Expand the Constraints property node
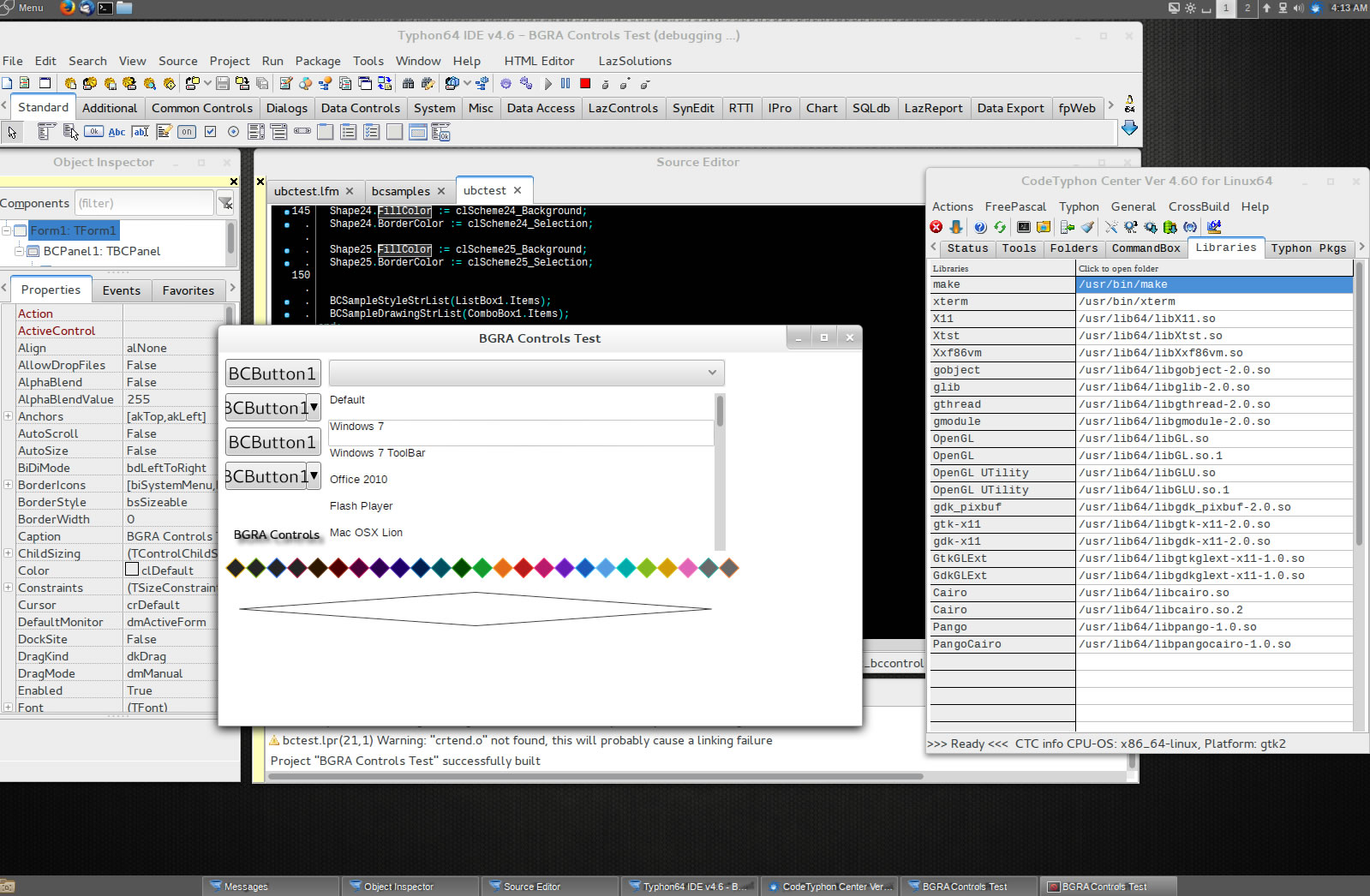This screenshot has width=1370, height=896. 8,588
